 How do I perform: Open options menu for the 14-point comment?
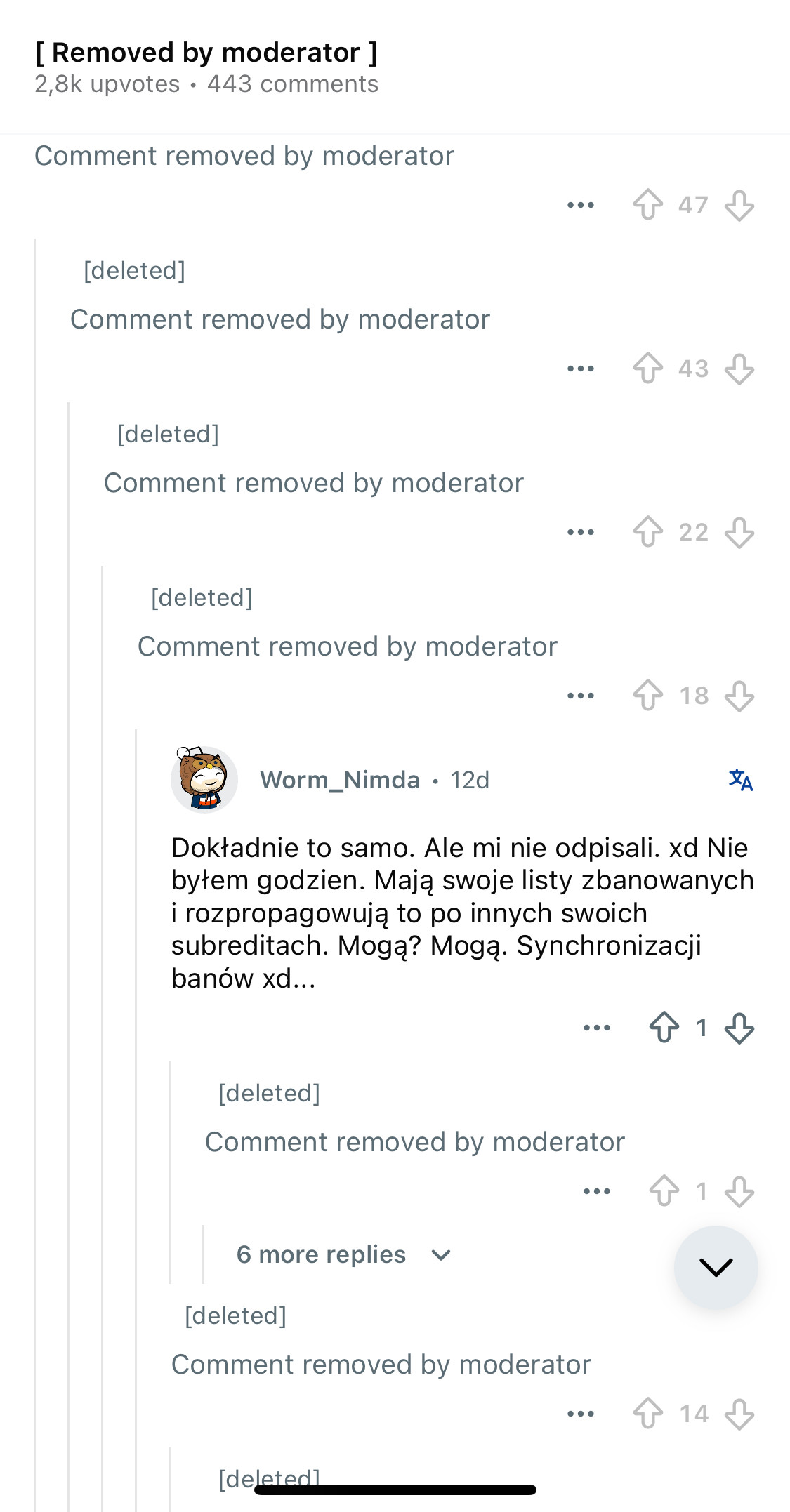581,1414
